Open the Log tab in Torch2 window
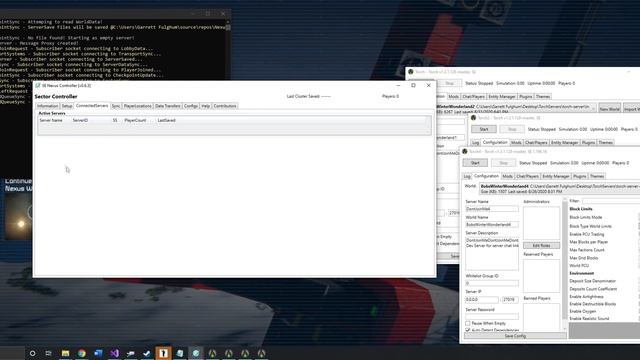The image size is (640, 360). click(x=476, y=142)
